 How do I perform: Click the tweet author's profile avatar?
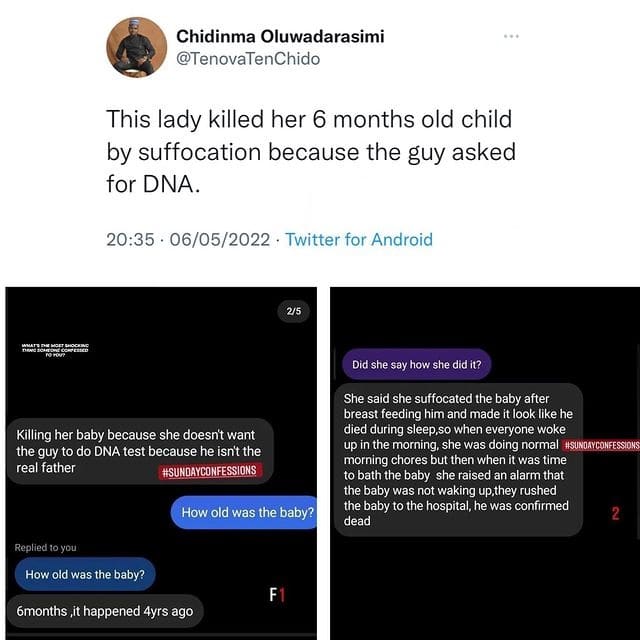click(136, 47)
